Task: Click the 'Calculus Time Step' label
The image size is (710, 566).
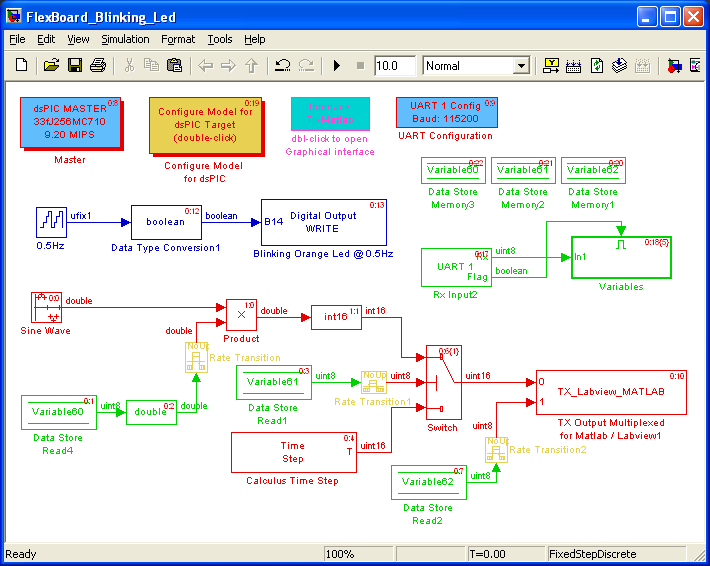Action: click(293, 481)
